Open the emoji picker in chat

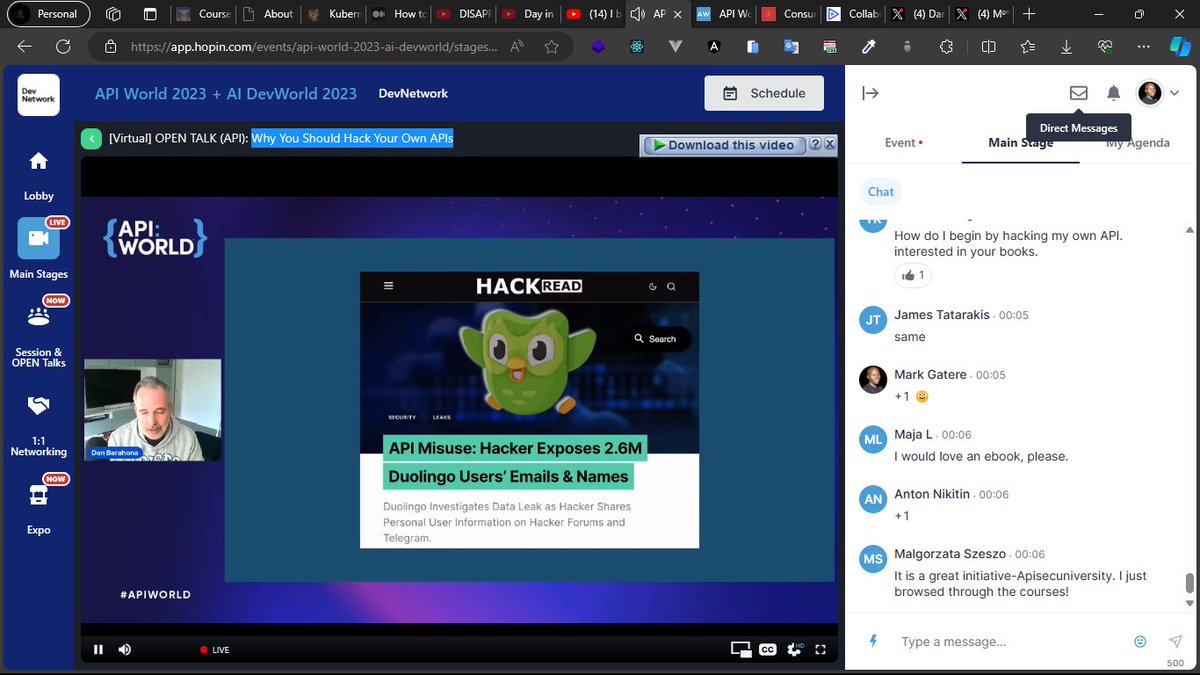tap(1140, 641)
